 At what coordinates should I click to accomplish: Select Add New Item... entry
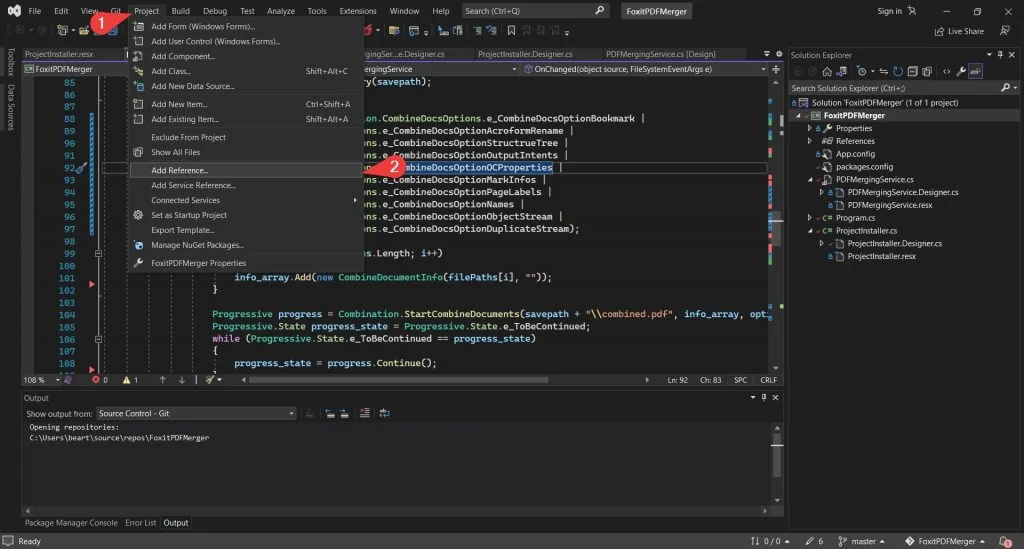coord(246,104)
